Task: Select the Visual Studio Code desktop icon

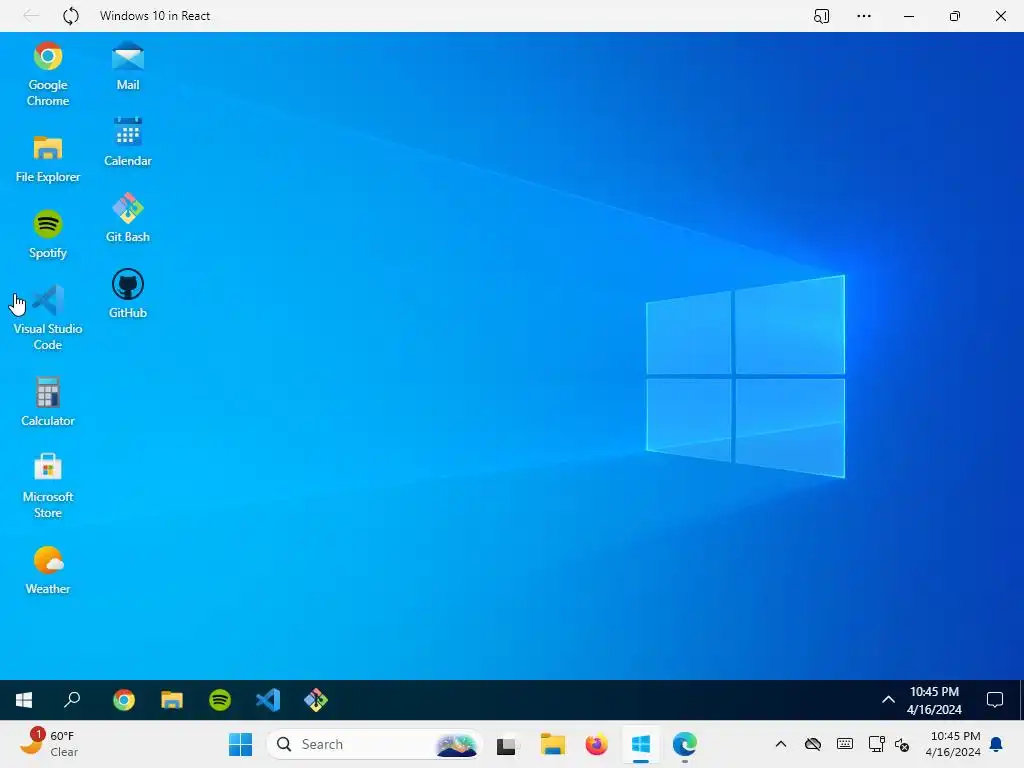Action: point(48,318)
